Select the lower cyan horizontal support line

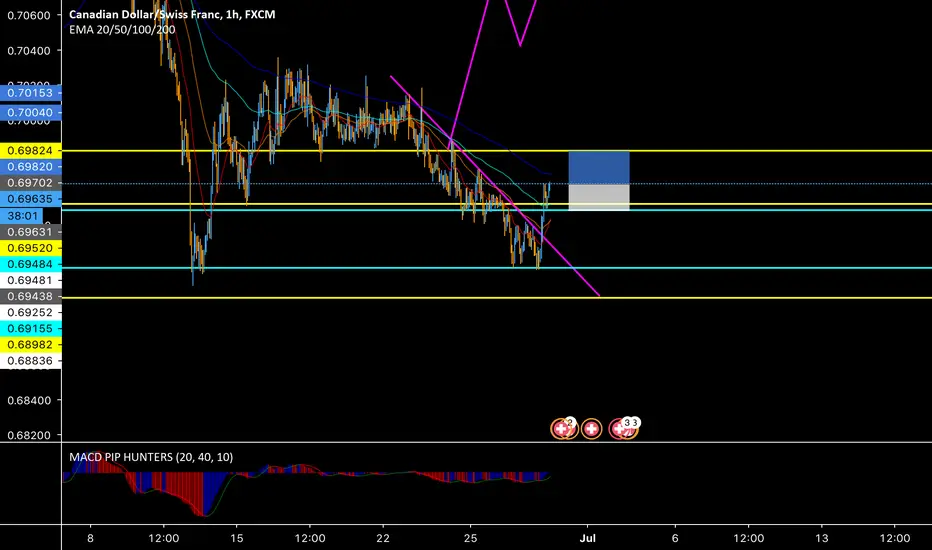coord(496,268)
